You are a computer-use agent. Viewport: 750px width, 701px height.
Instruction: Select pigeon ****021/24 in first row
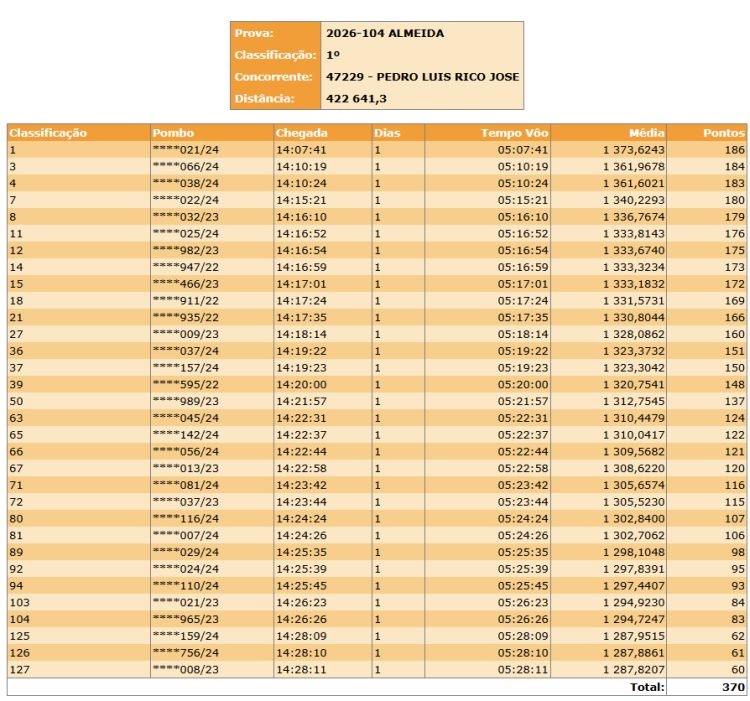point(185,150)
